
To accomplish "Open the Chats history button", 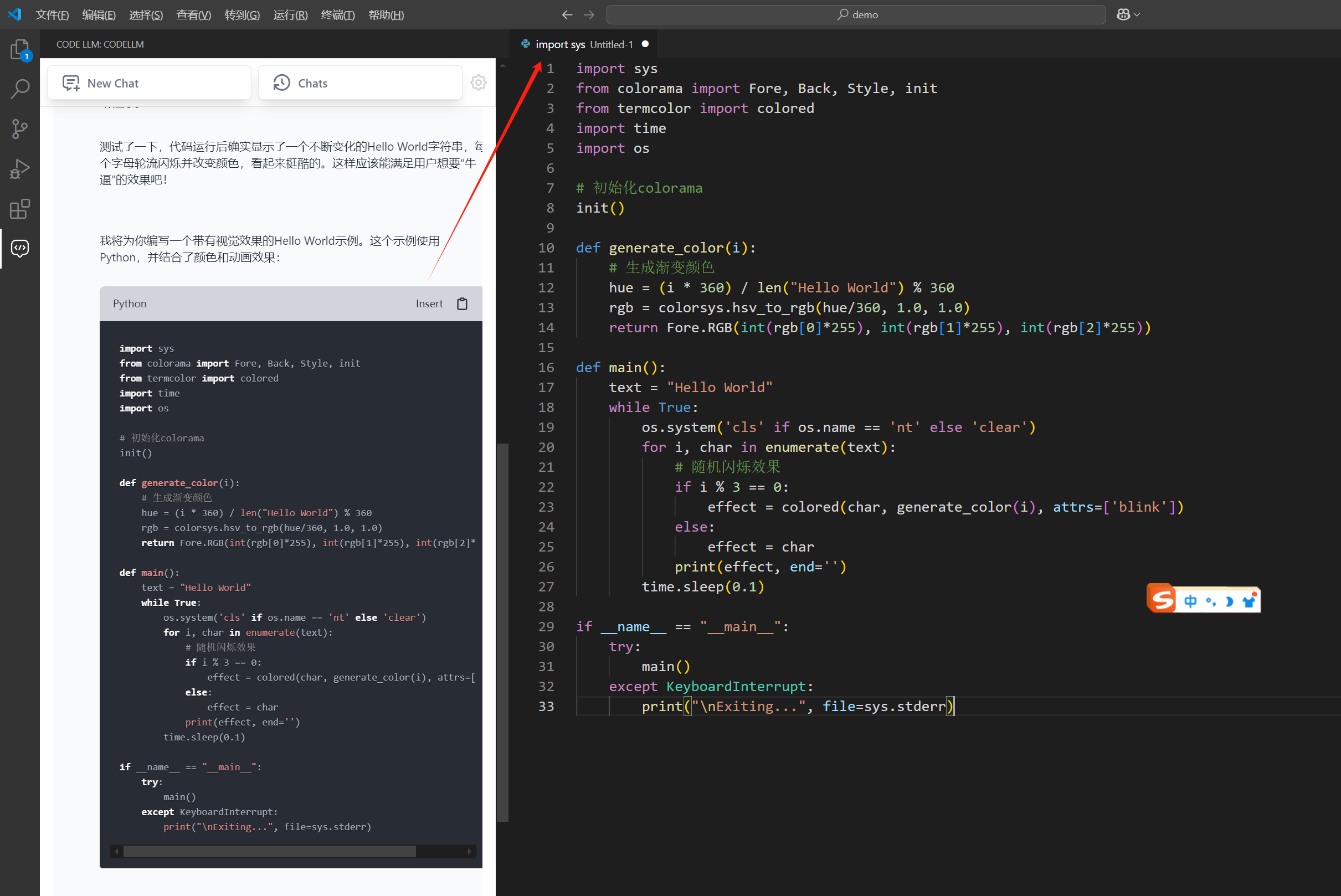I will pyautogui.click(x=359, y=83).
